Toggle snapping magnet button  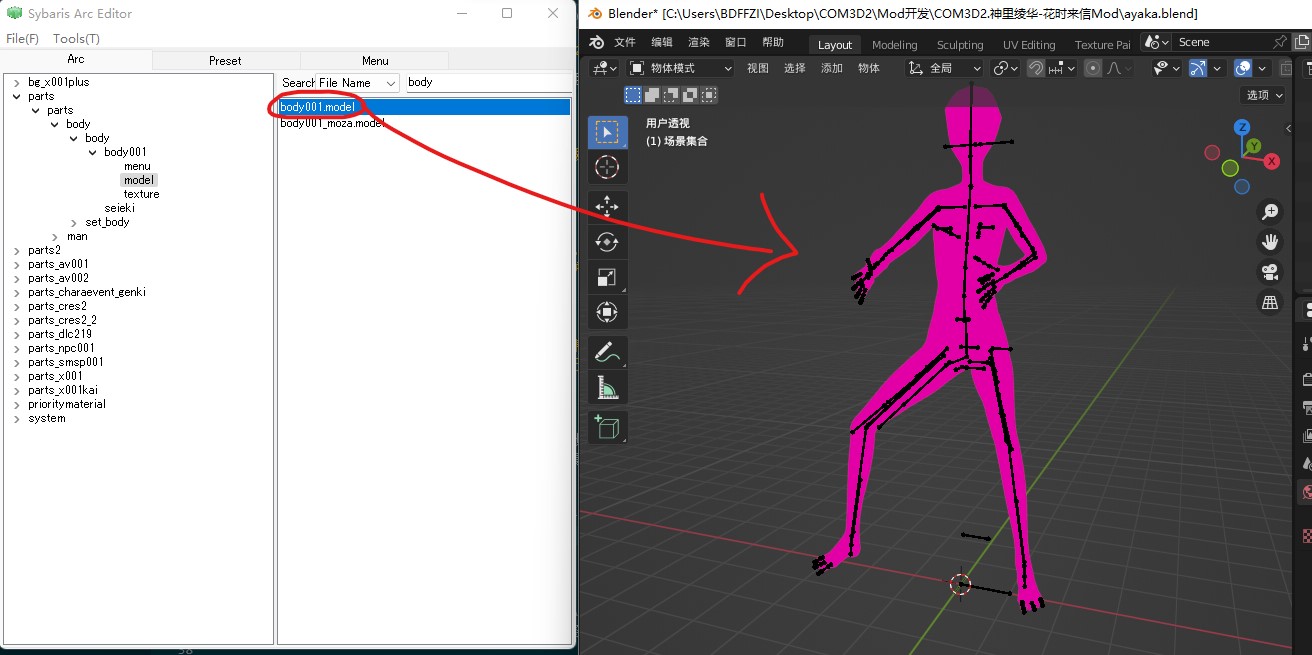tap(1036, 68)
